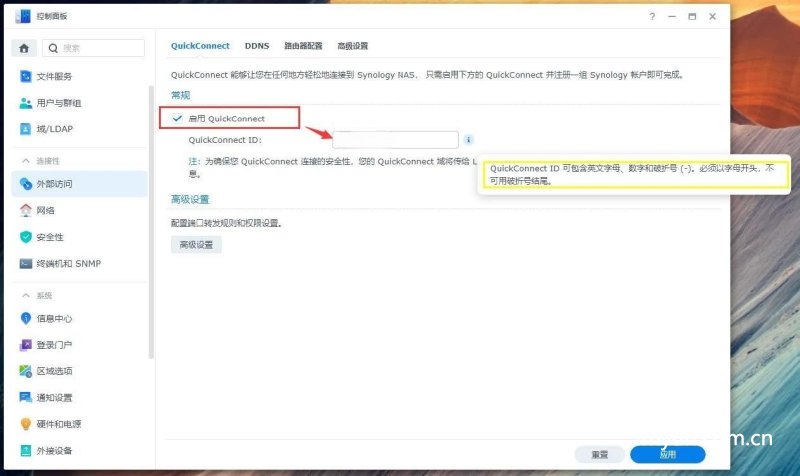This screenshot has width=800, height=476.
Task: Open 信息中心 info center icon
Action: pos(26,318)
